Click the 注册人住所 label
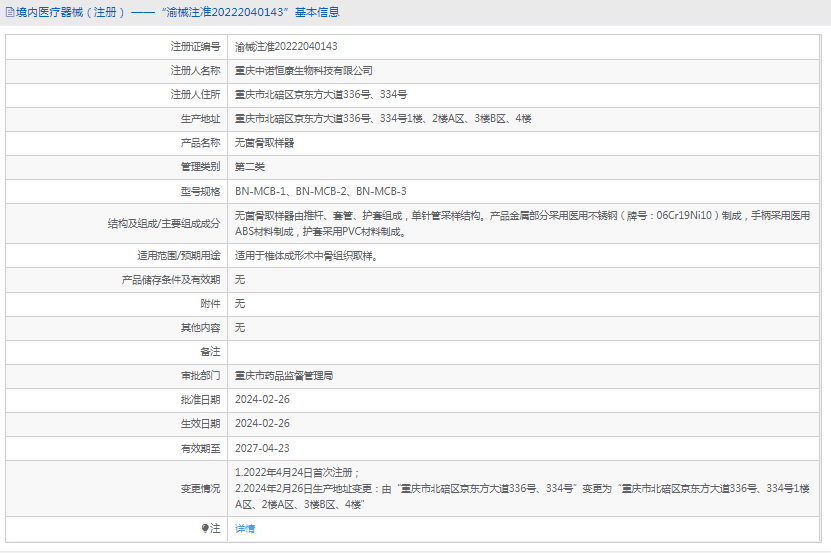 pos(195,94)
